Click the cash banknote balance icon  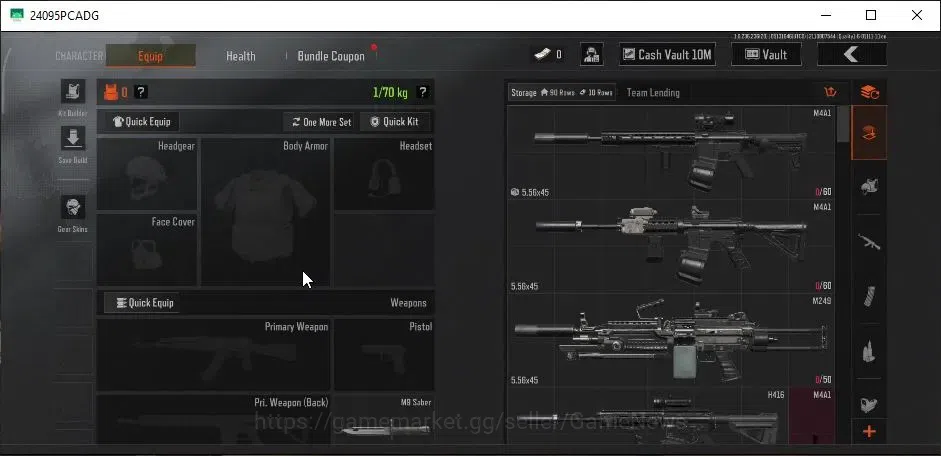pyautogui.click(x=543, y=55)
